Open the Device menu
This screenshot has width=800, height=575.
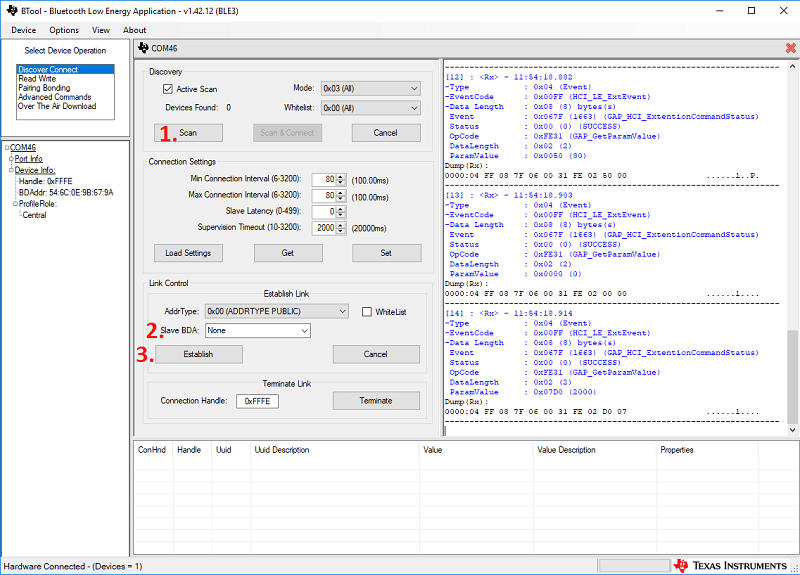(x=23, y=30)
